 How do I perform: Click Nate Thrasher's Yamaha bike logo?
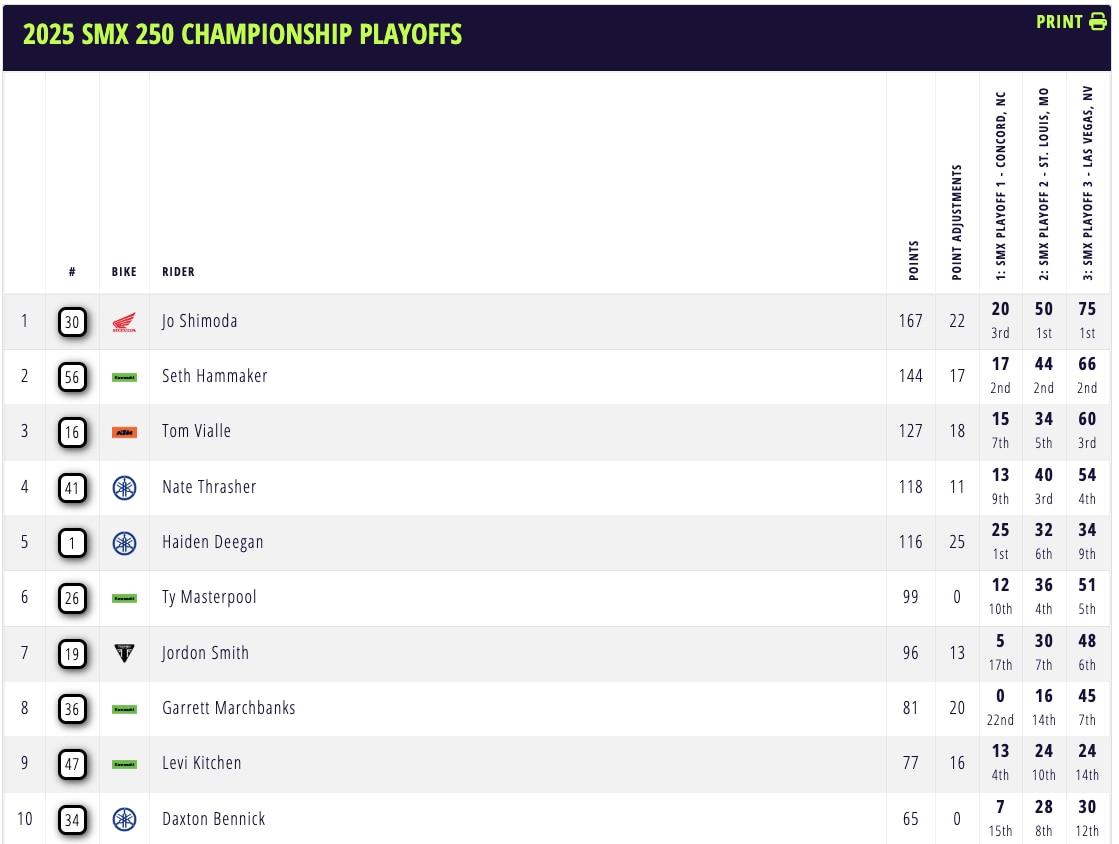coord(124,488)
